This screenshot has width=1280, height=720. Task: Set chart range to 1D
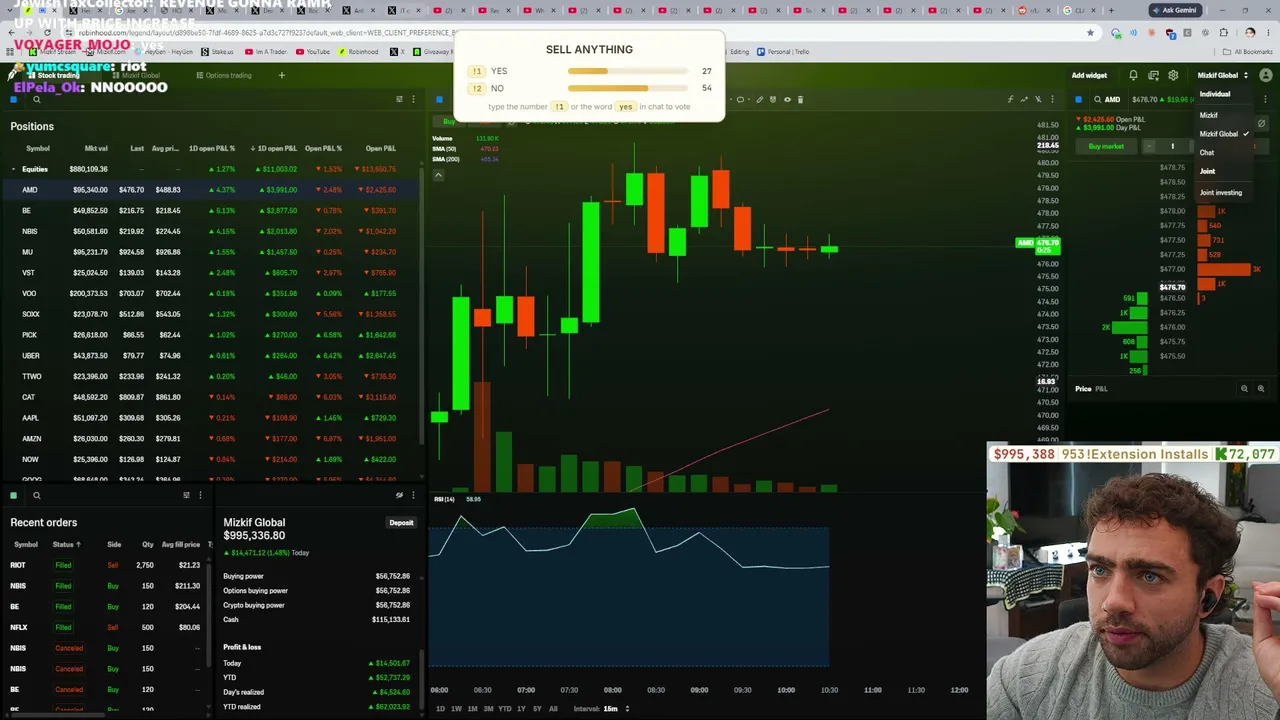tap(440, 709)
